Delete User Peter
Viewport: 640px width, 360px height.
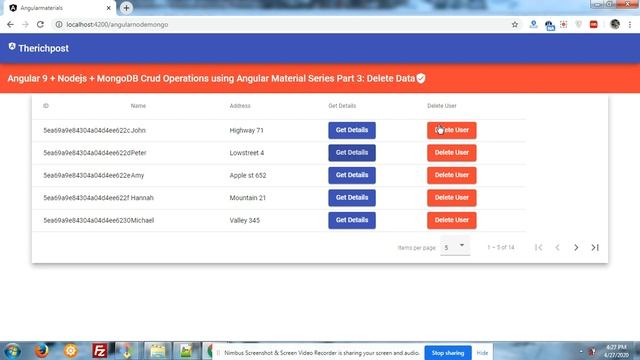451,153
